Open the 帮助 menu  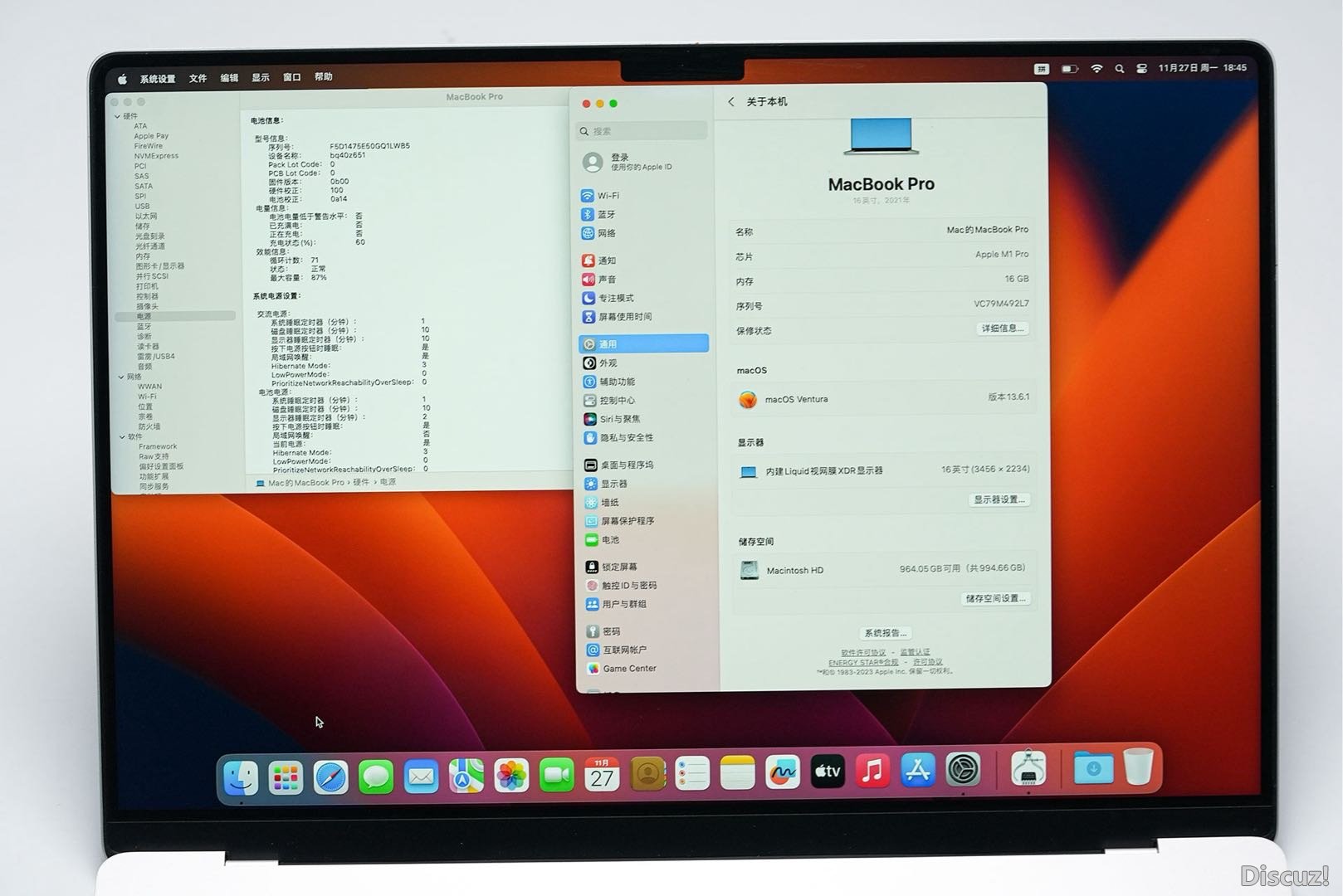coord(324,76)
